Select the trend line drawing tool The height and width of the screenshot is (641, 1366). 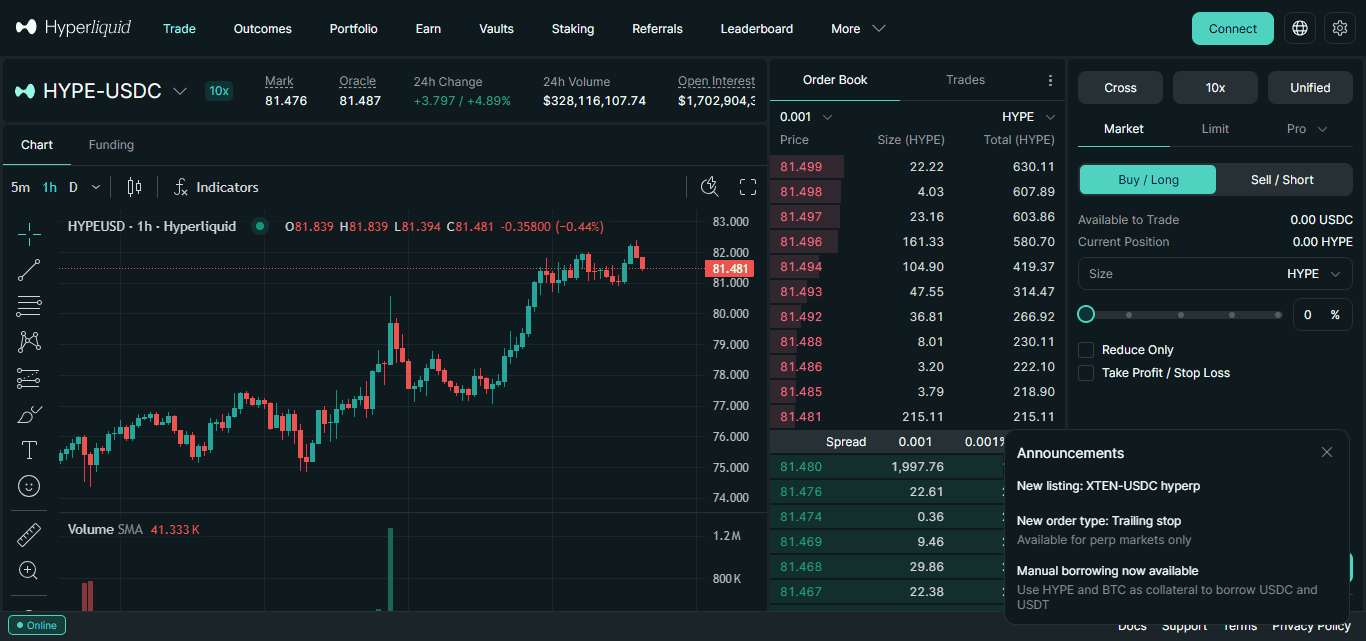pyautogui.click(x=29, y=270)
